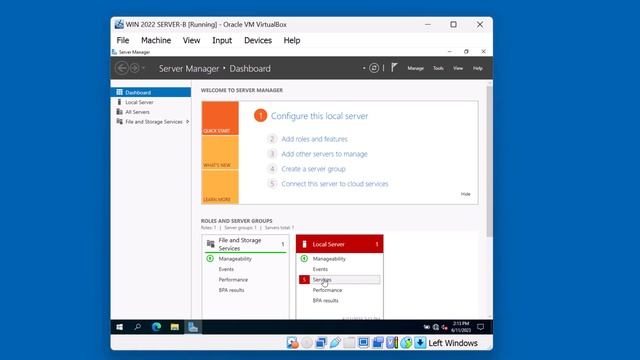The height and width of the screenshot is (360, 640).
Task: Click BPA results in the Local Server tile
Action: [x=325, y=301]
